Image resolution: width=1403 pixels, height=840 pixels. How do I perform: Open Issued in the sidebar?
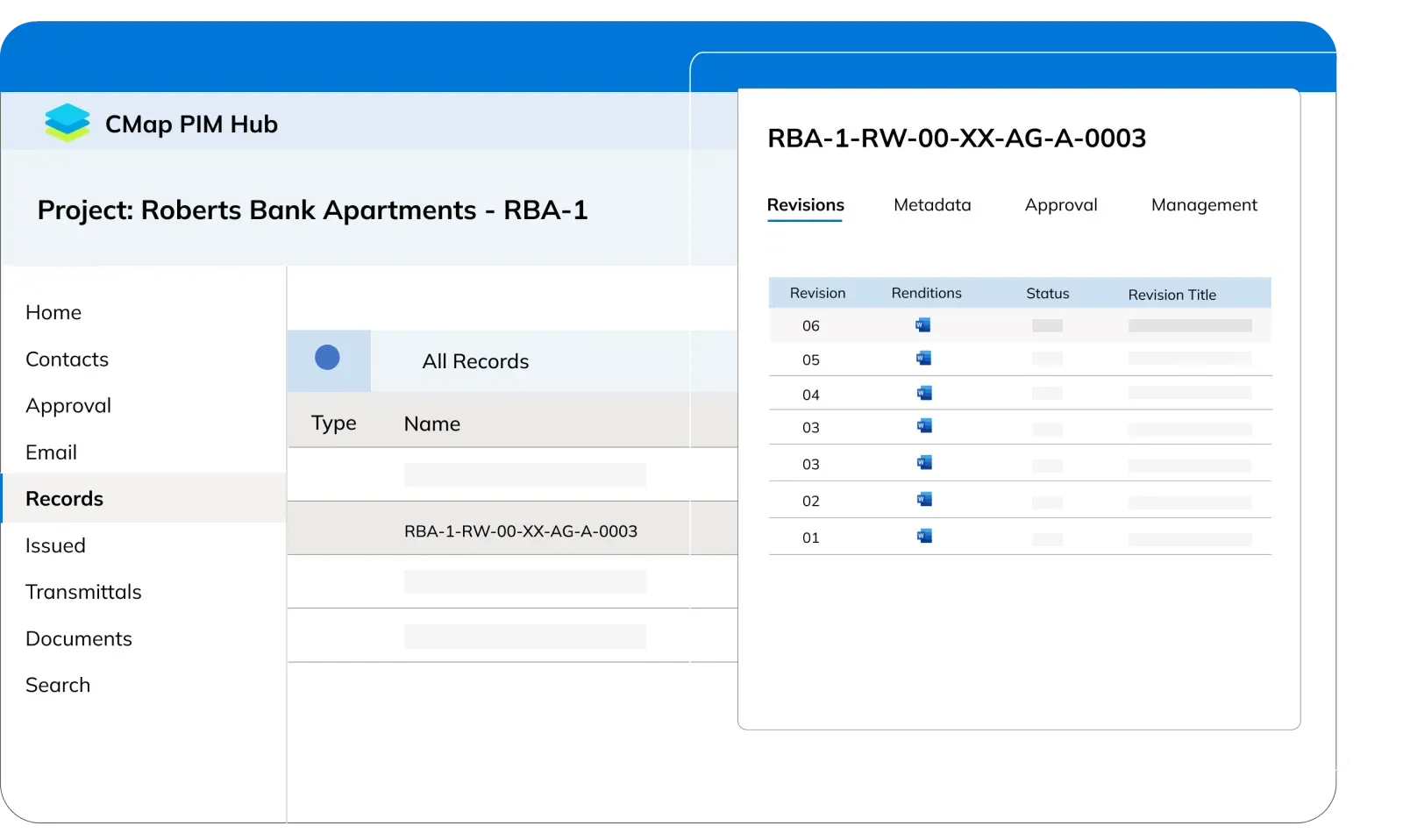[x=55, y=545]
